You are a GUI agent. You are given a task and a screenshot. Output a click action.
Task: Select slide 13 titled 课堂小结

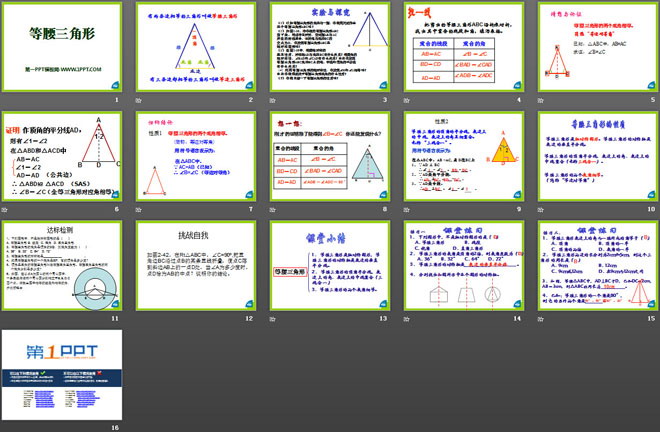coord(330,266)
